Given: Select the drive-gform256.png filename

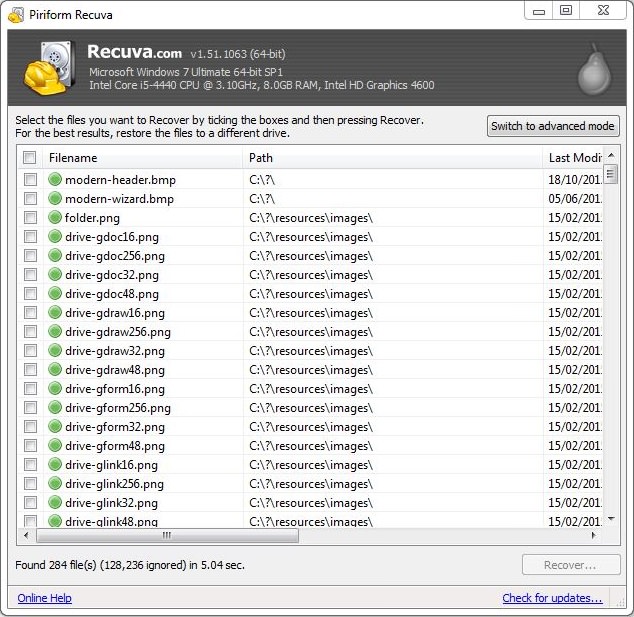Looking at the screenshot, I should point(118,408).
